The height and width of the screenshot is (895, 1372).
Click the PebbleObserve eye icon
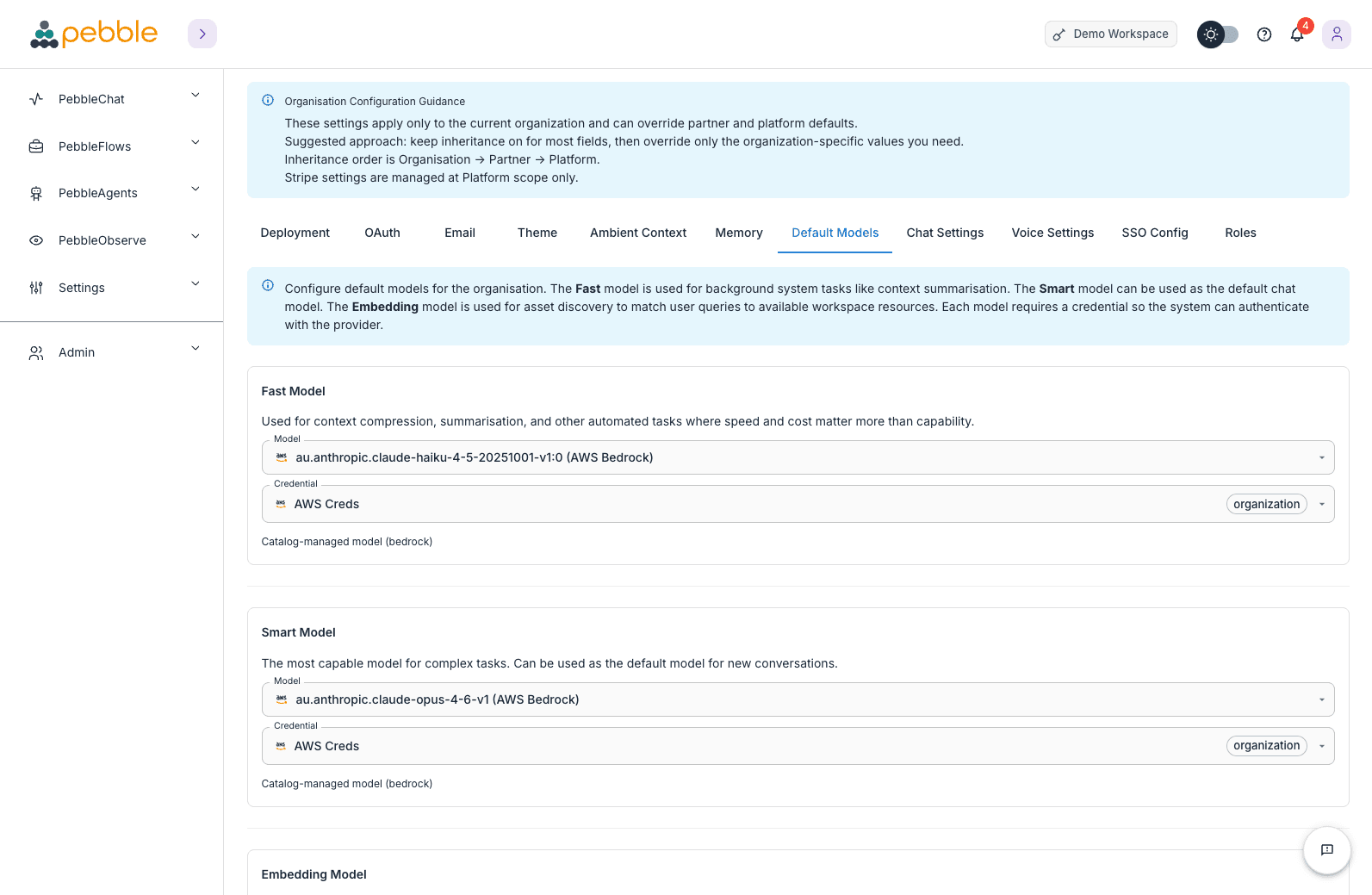click(x=36, y=240)
